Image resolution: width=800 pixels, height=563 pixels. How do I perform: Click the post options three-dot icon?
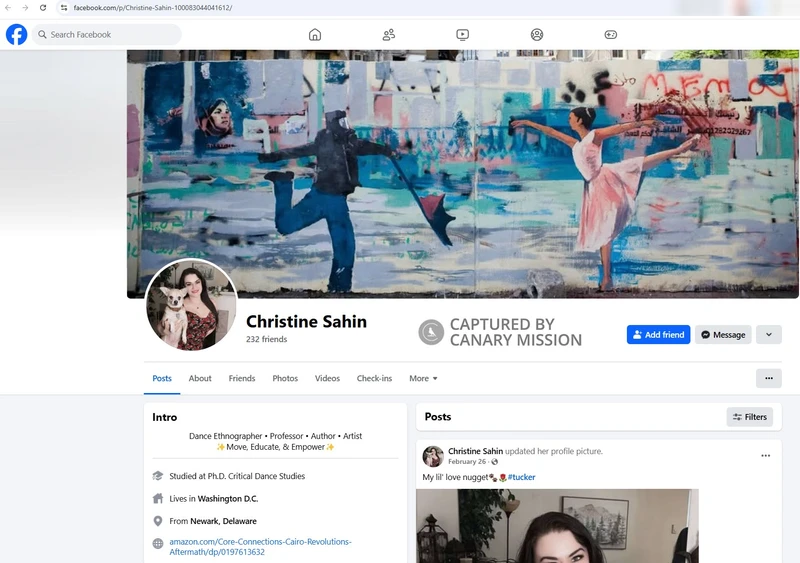(765, 456)
